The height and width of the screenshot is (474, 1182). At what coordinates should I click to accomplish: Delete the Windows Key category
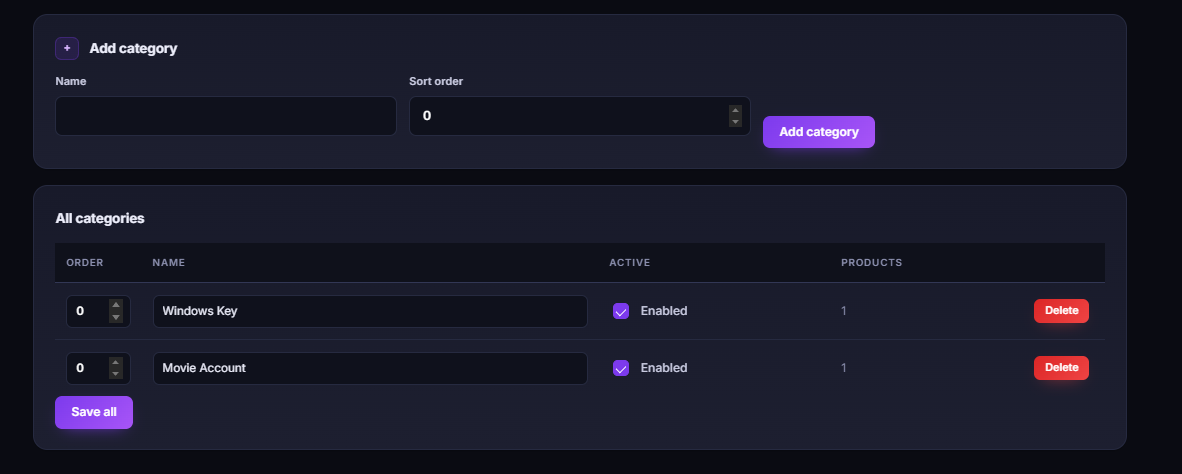click(1061, 310)
